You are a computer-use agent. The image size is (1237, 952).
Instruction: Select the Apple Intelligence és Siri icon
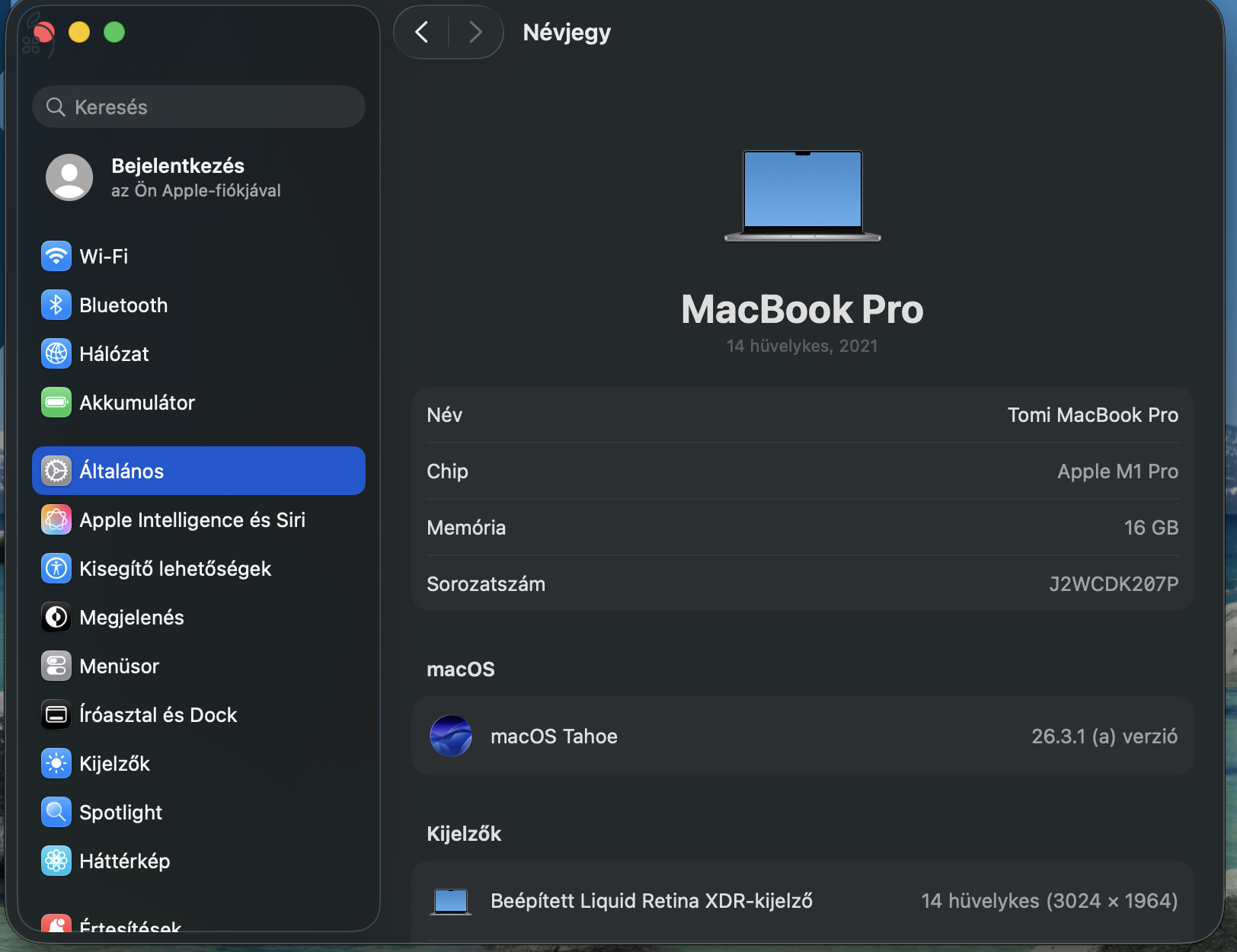tap(56, 519)
